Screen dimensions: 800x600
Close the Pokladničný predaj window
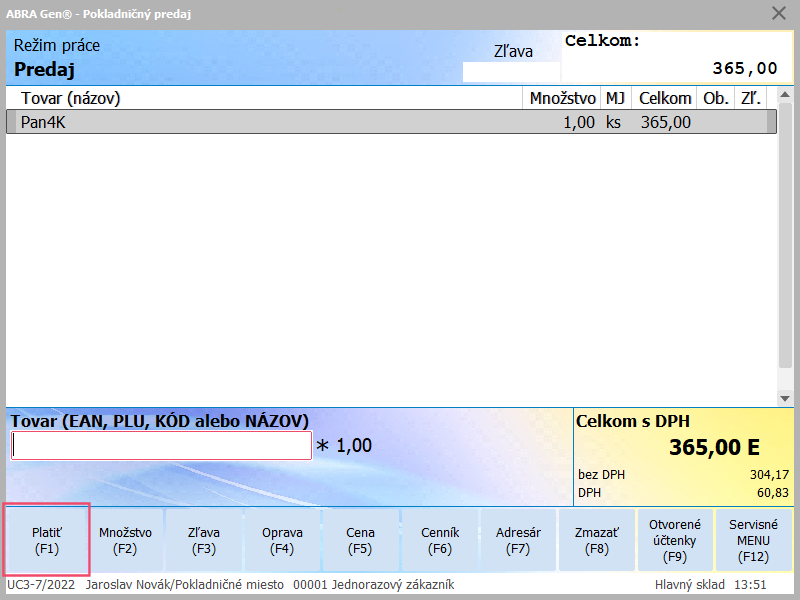pyautogui.click(x=779, y=13)
